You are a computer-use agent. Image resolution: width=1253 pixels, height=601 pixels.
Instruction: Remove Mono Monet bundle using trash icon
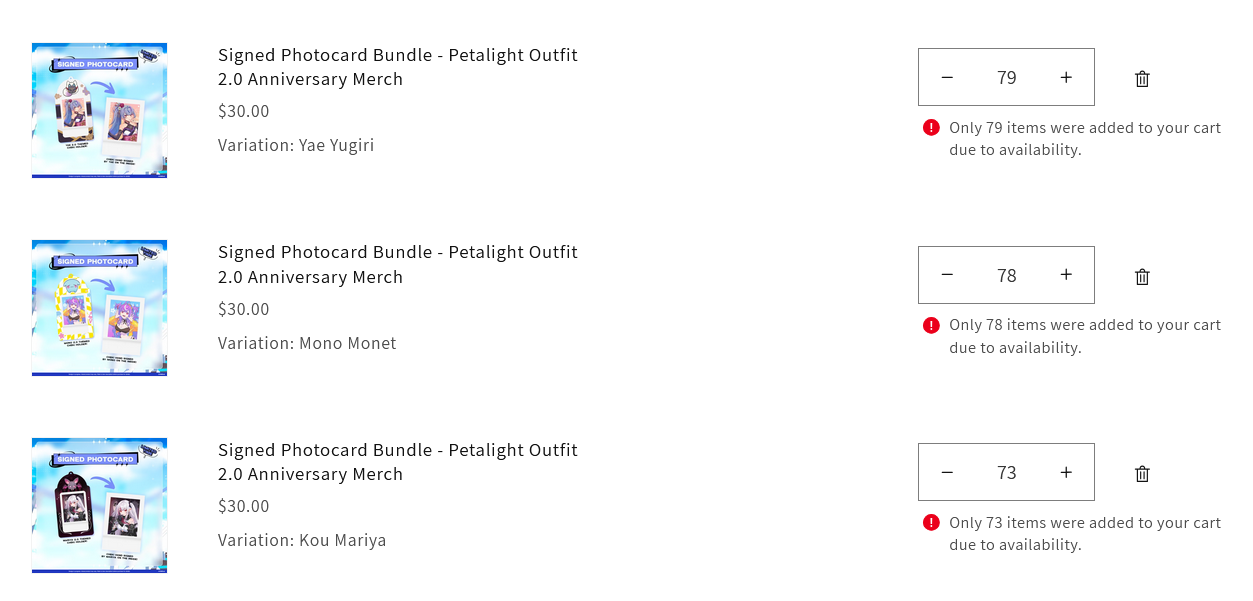(1142, 277)
